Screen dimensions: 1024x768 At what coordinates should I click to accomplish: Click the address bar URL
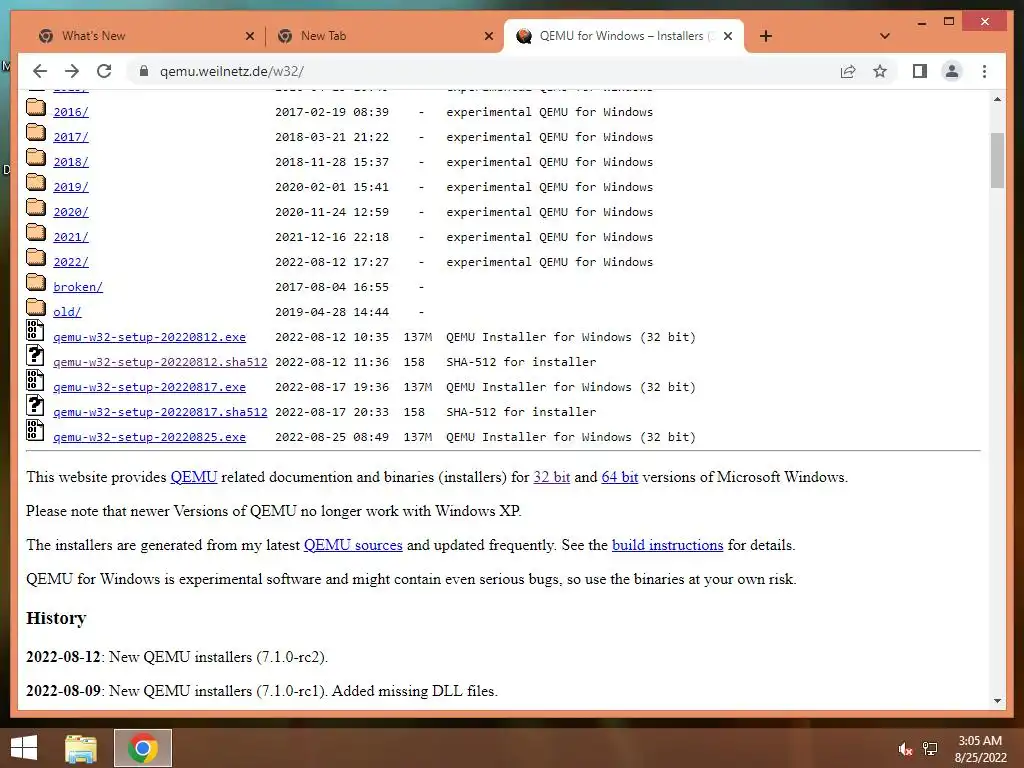232,71
